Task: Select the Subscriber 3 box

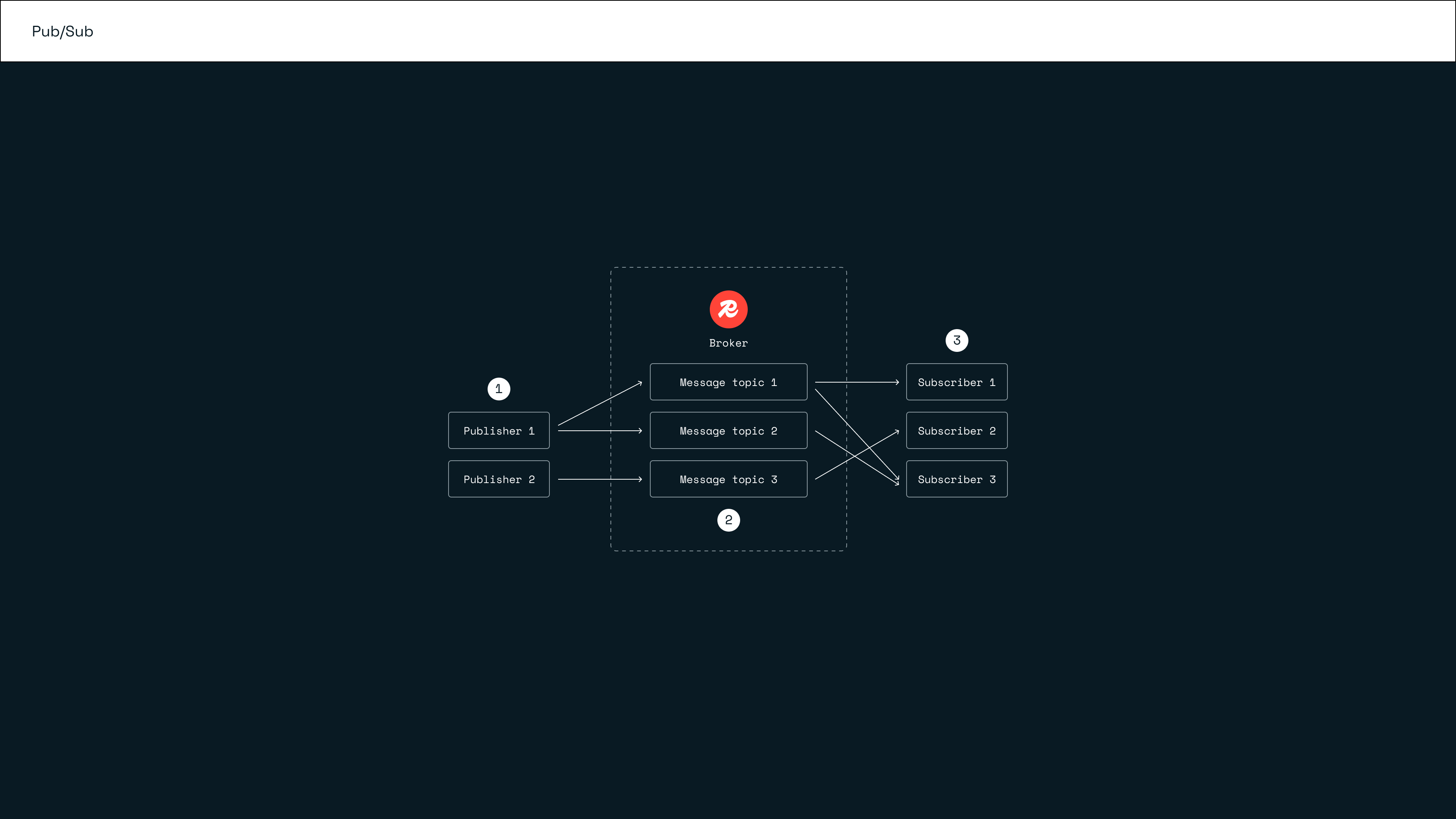Action: point(956,479)
